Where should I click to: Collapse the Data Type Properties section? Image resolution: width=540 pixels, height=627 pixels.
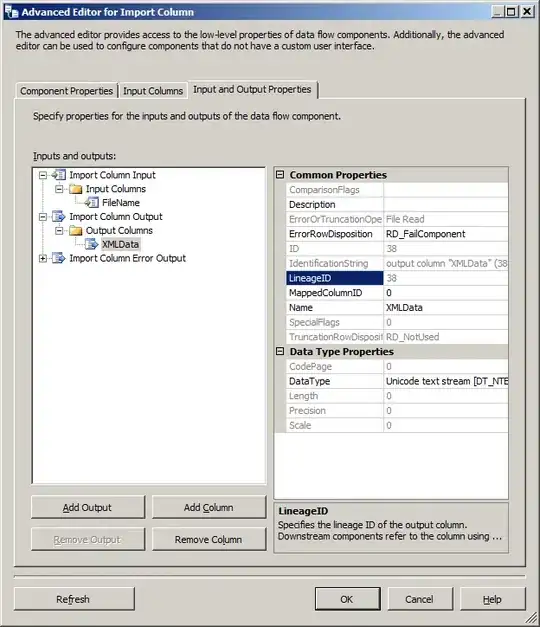pyautogui.click(x=280, y=351)
